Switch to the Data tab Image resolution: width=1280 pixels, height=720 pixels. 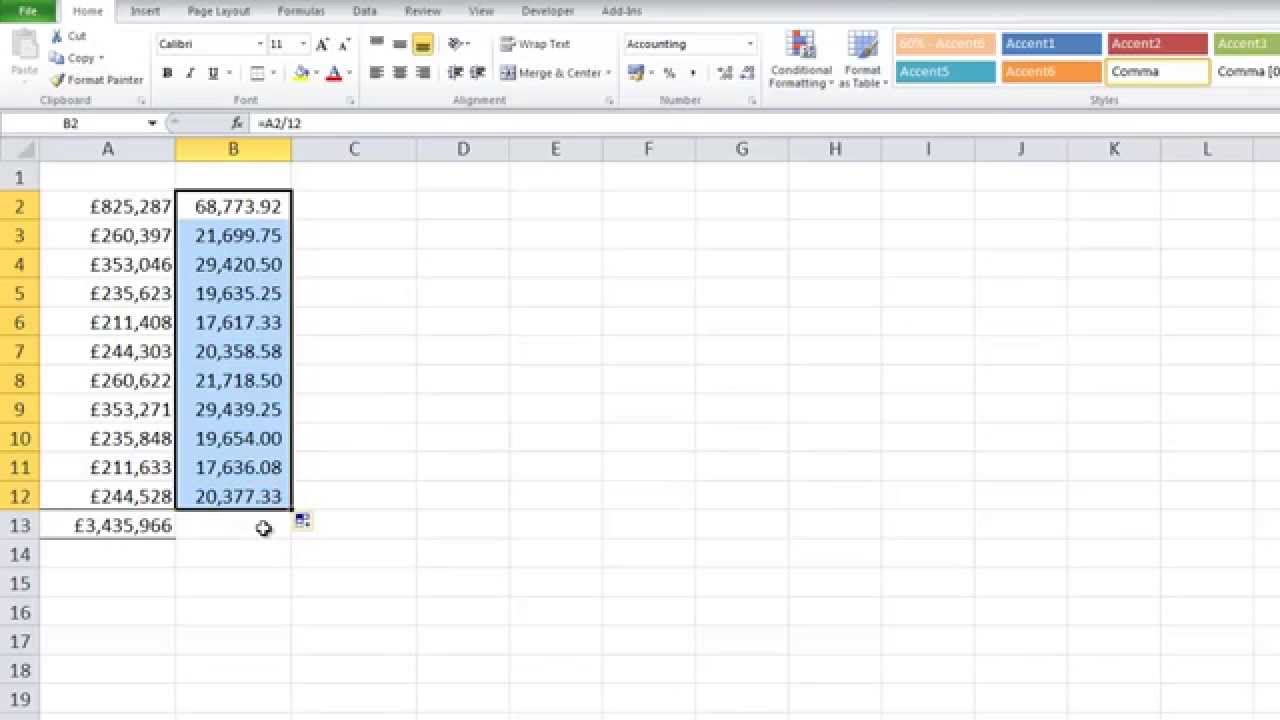(x=365, y=11)
